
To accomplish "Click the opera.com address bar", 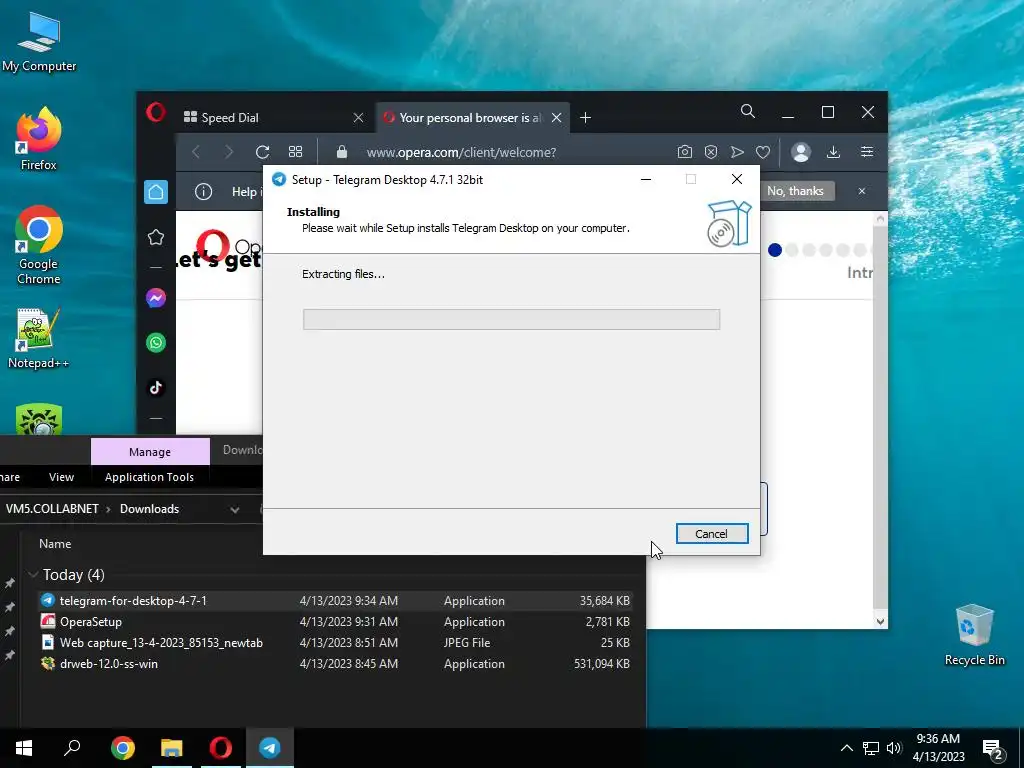I will 462,152.
